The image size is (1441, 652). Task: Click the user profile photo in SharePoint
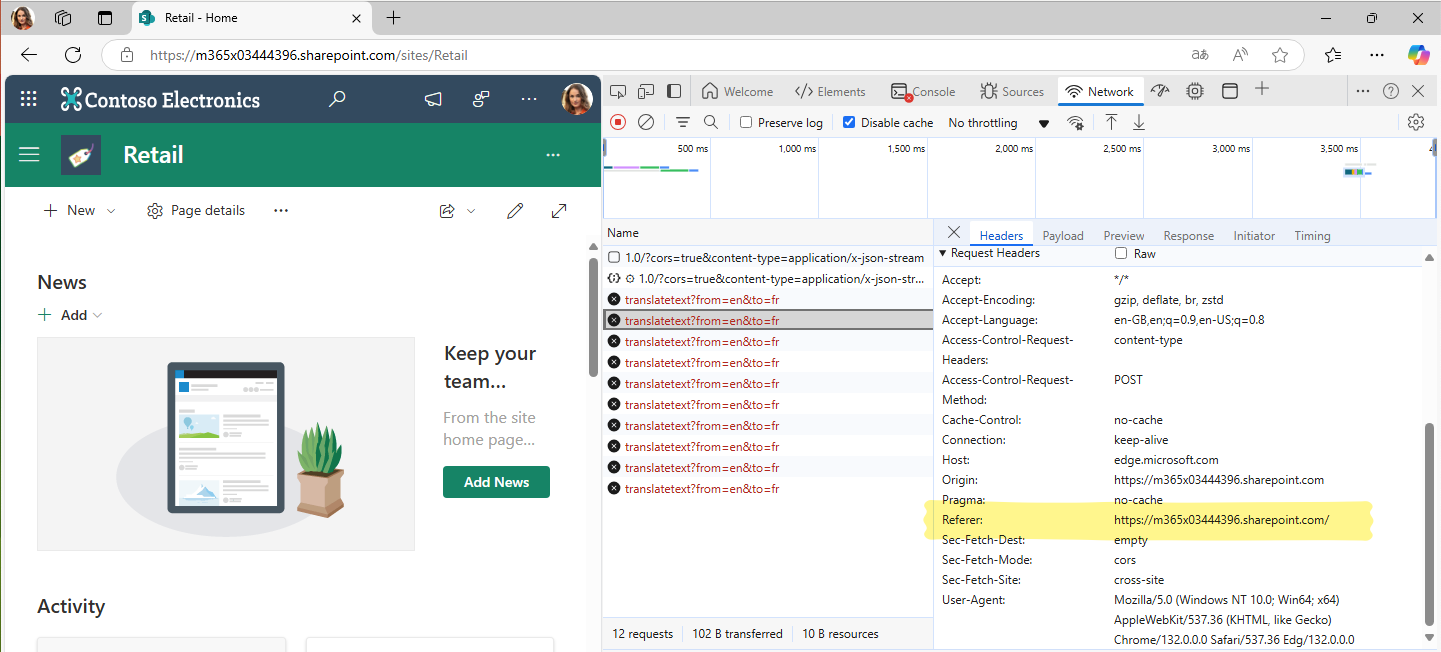tap(577, 99)
